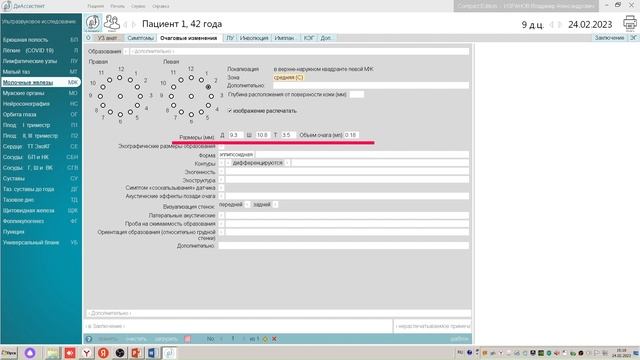Open the Форма dropdown showing эллипсоидная

(x=236, y=155)
